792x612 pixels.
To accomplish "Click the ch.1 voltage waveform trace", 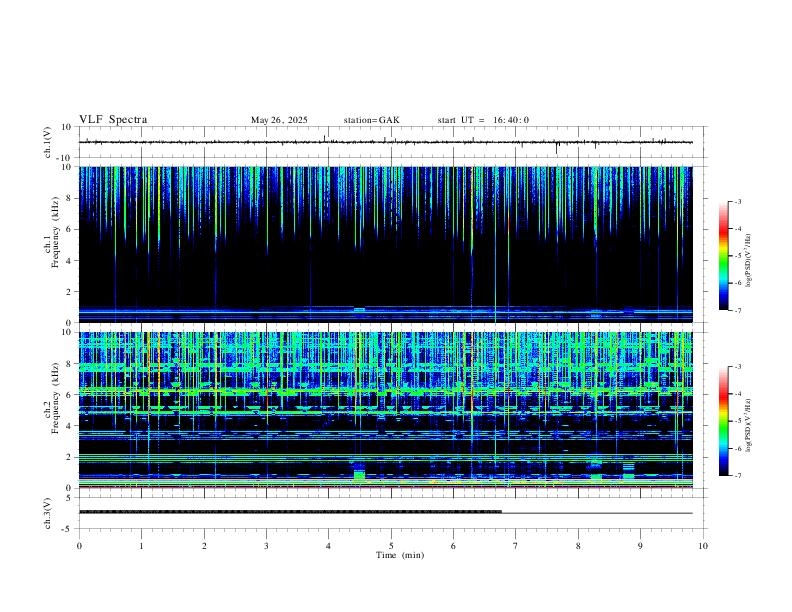I will [386, 142].
